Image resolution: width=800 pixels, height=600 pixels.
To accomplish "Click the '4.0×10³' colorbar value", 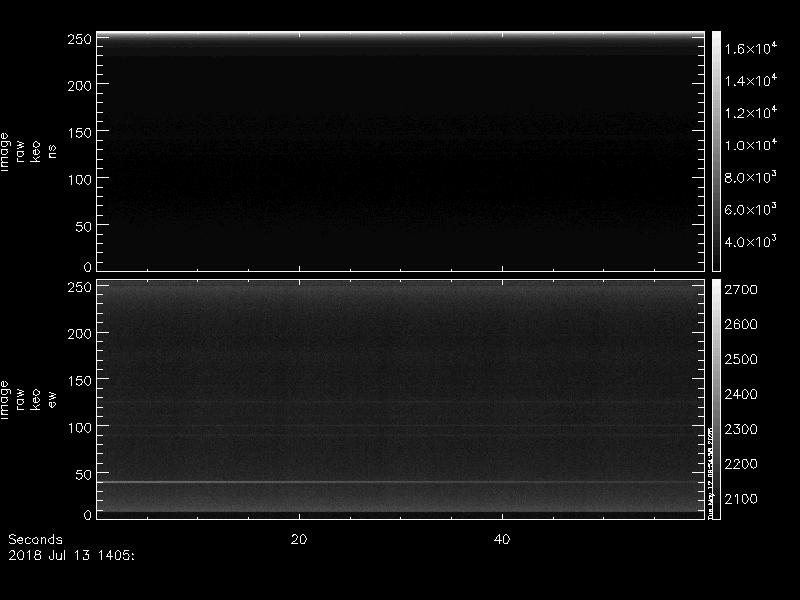I will [x=751, y=241].
